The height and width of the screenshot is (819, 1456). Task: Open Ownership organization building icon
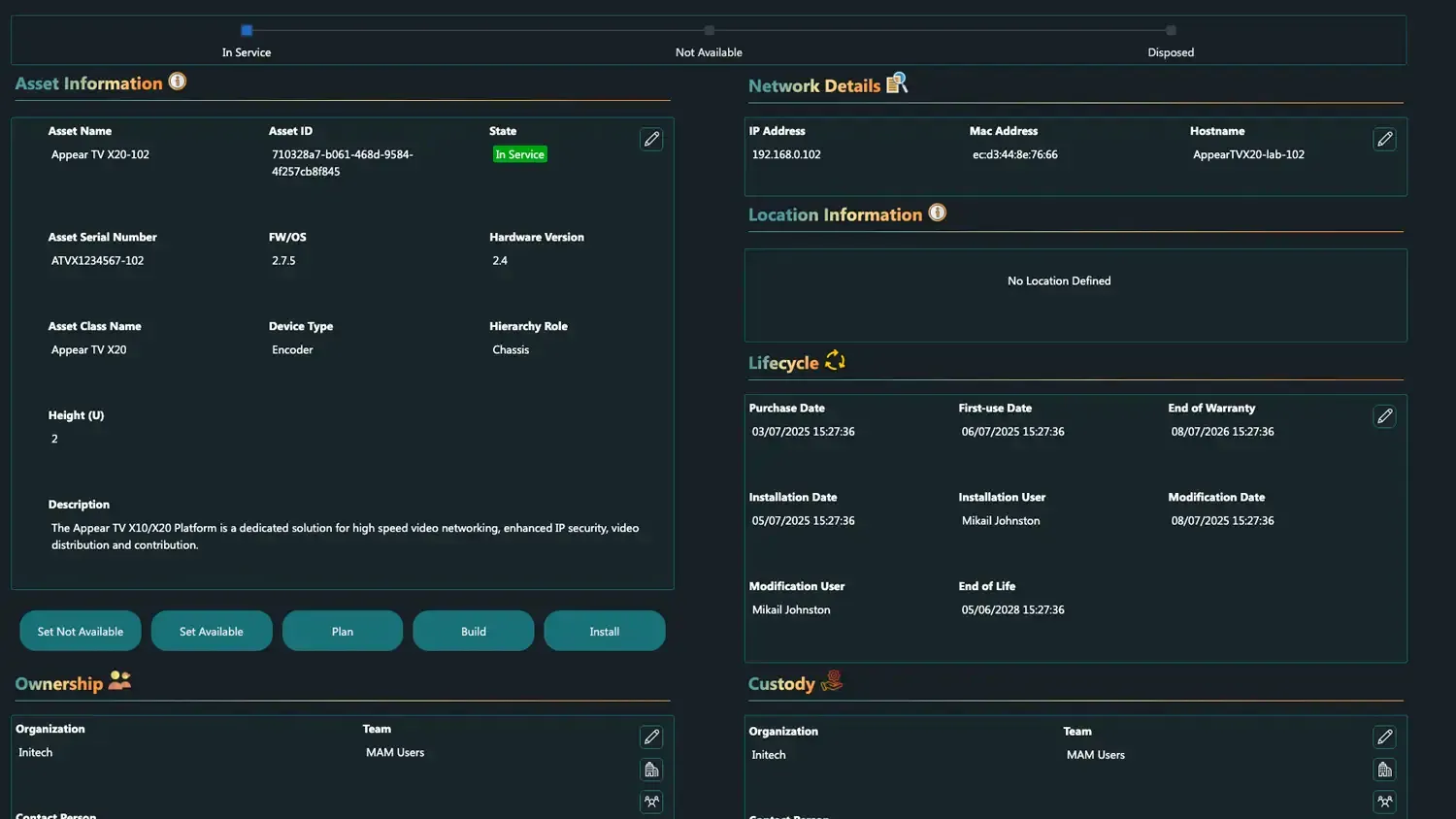coord(651,770)
